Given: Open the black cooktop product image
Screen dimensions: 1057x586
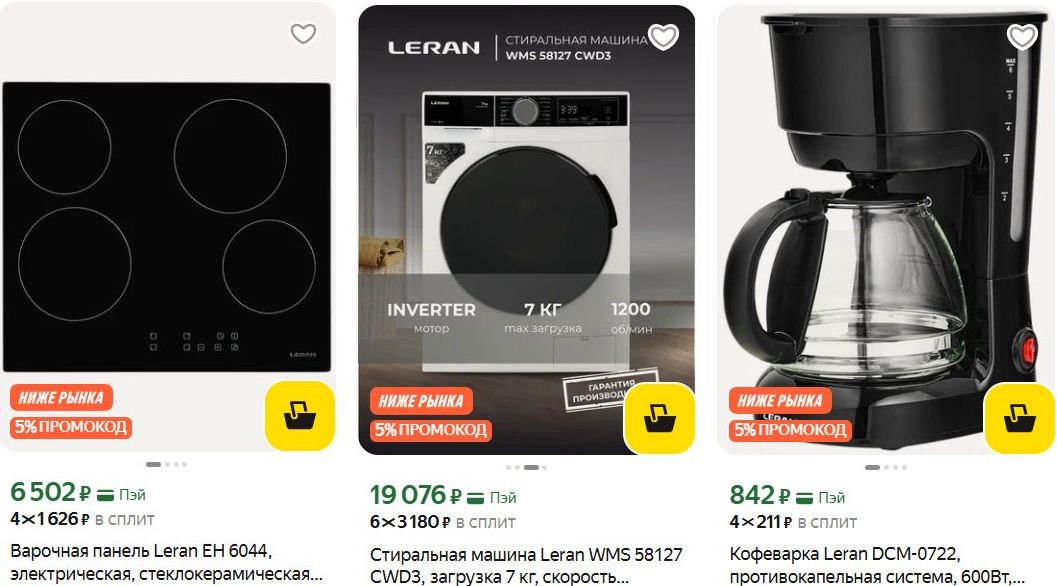Looking at the screenshot, I should [x=167, y=227].
